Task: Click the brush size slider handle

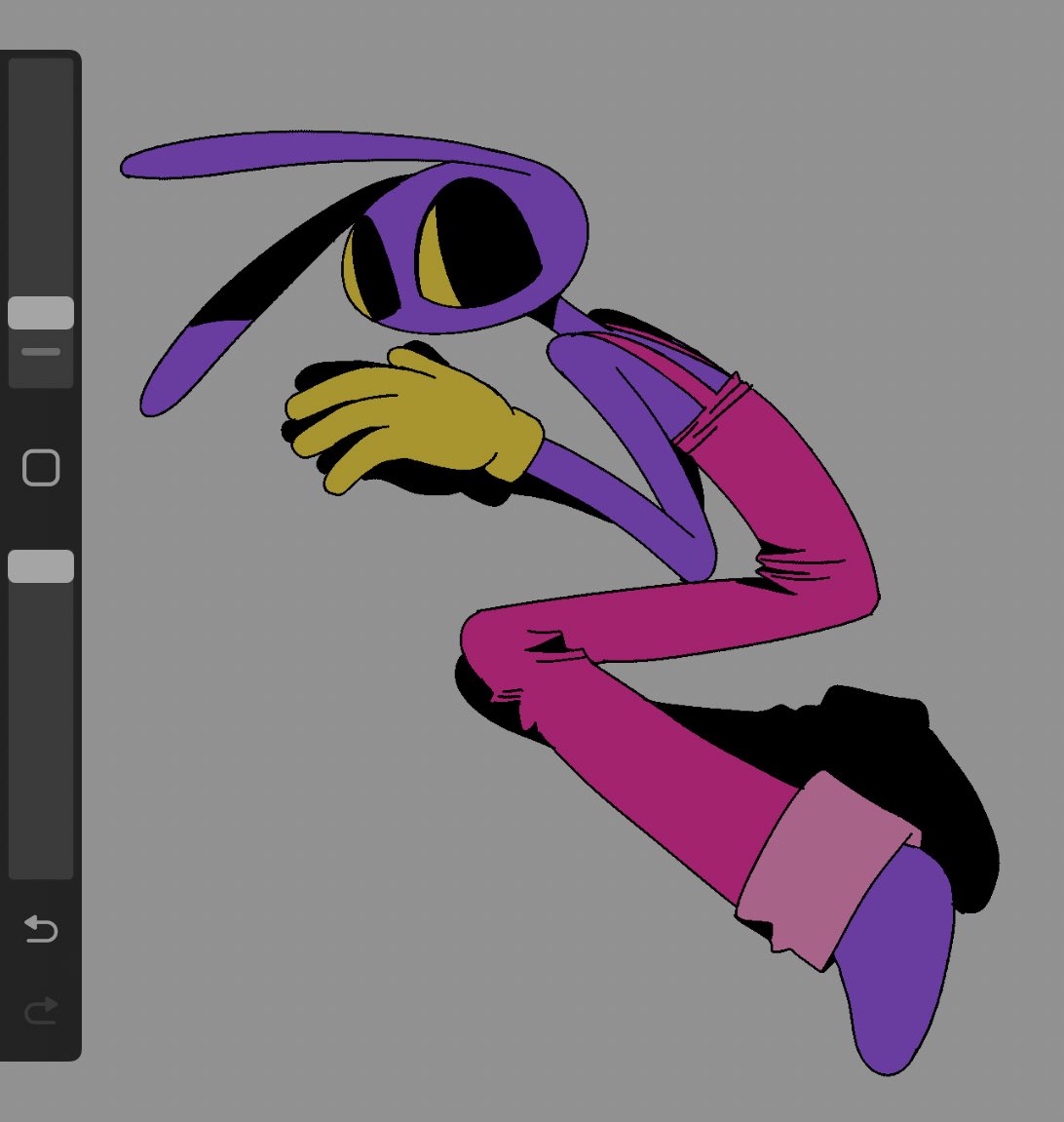Action: tap(41, 313)
